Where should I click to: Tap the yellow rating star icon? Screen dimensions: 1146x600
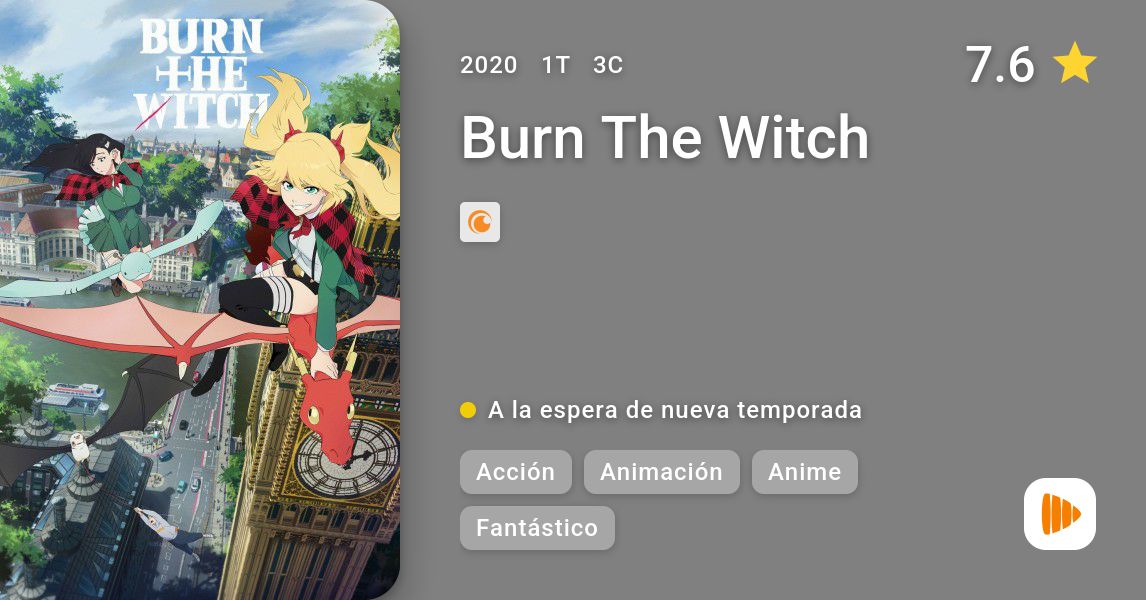(1075, 64)
